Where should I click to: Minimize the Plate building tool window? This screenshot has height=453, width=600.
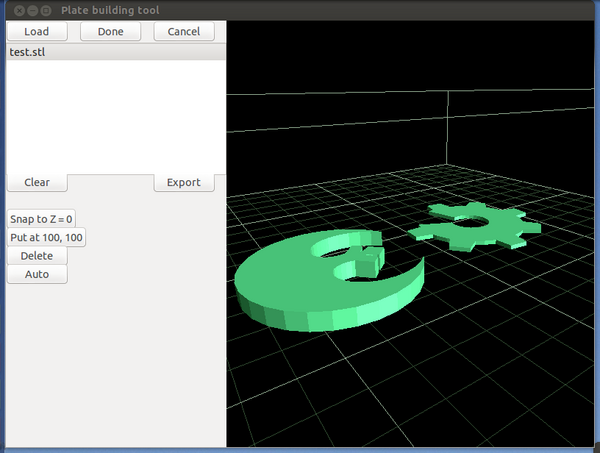[33, 10]
